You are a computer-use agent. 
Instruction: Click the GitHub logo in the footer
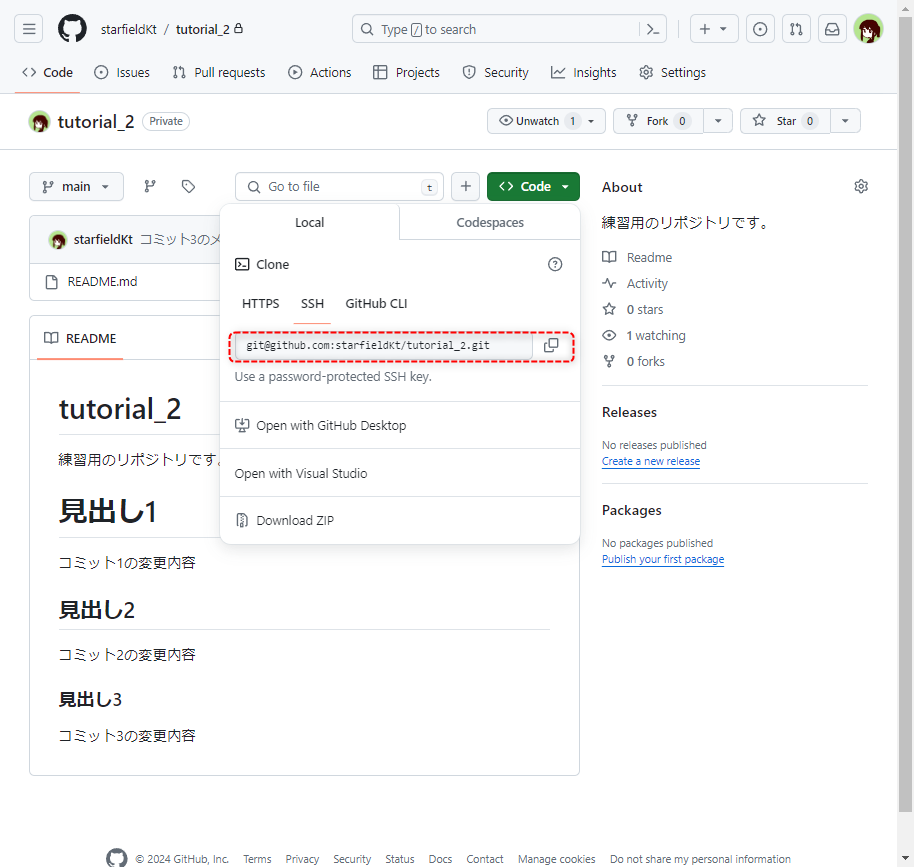tap(117, 858)
